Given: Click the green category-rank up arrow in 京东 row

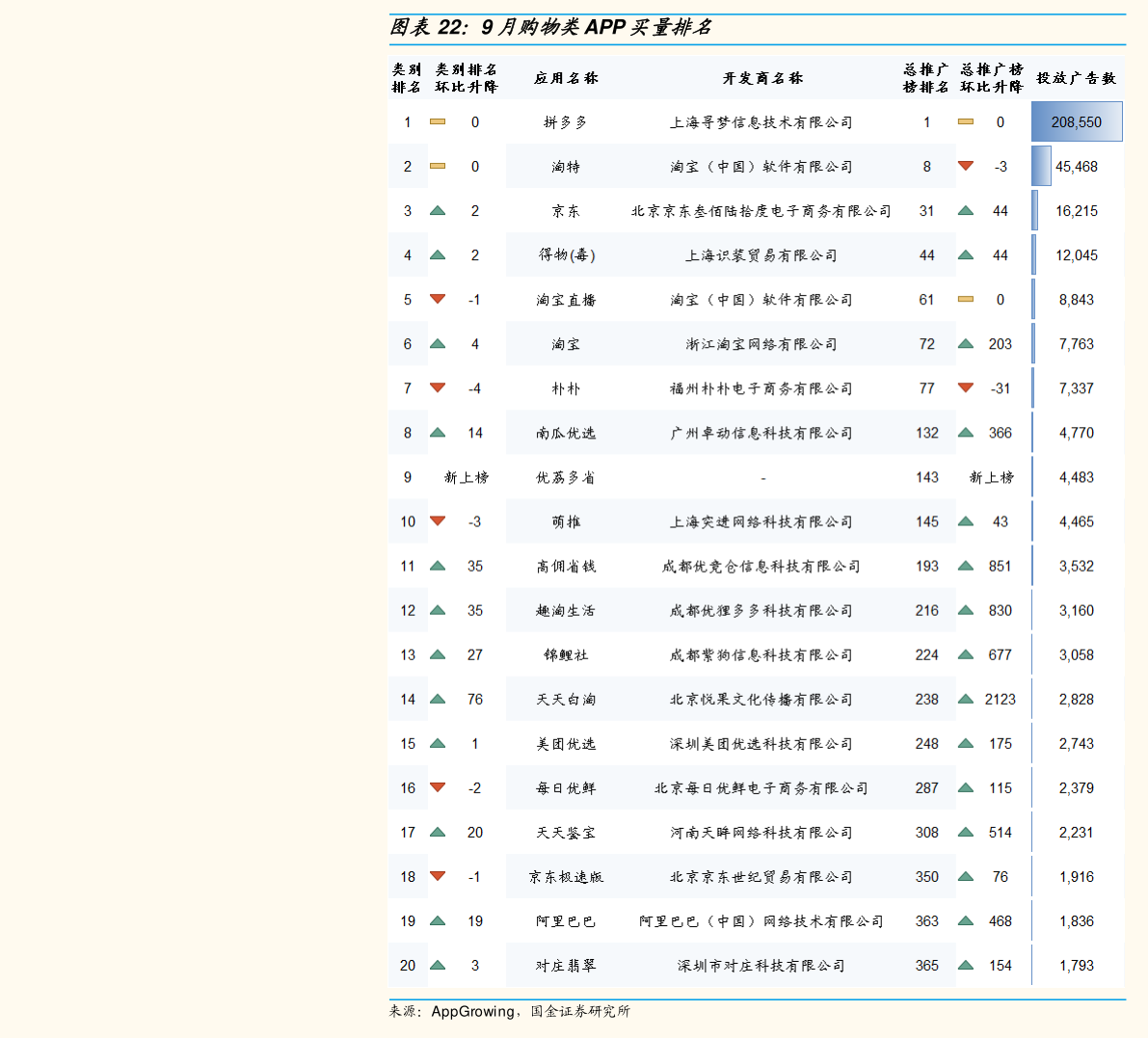Looking at the screenshot, I should pyautogui.click(x=438, y=211).
